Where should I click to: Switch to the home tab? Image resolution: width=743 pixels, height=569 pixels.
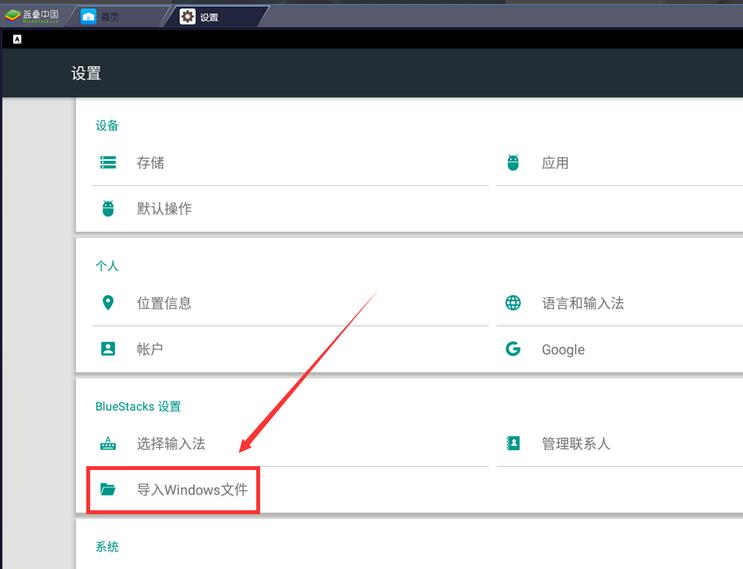118,17
